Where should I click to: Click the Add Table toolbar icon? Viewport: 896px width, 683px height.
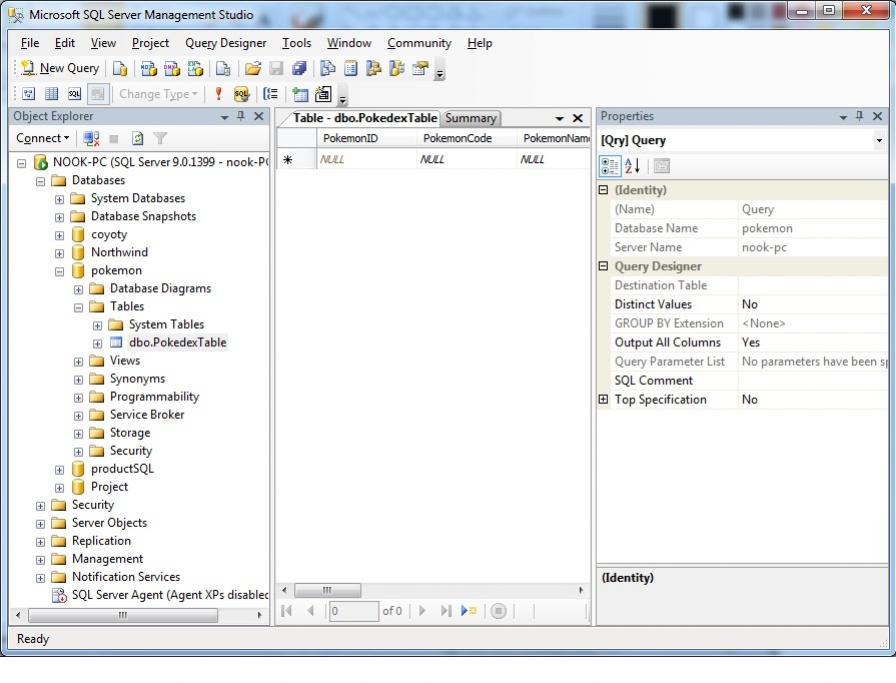coord(300,94)
